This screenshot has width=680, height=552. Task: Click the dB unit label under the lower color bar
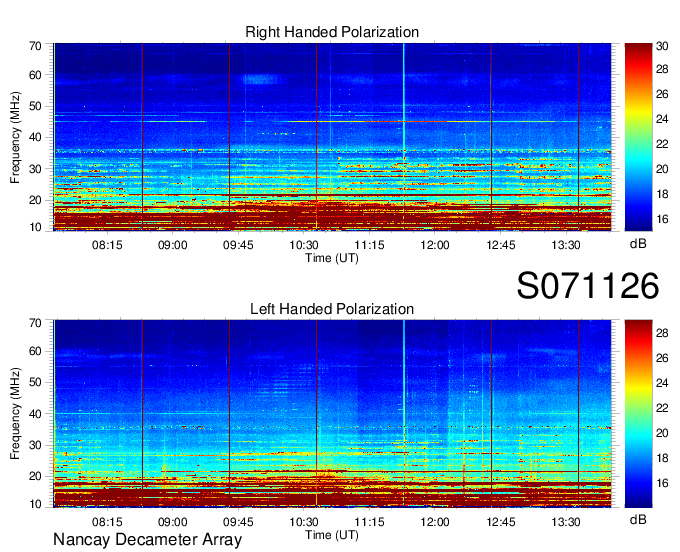click(638, 519)
